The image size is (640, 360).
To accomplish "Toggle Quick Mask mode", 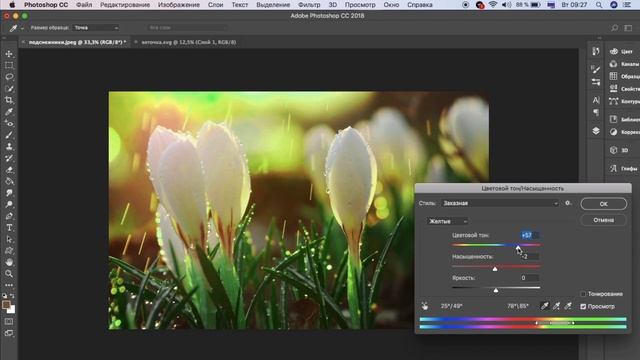I will 9,322.
